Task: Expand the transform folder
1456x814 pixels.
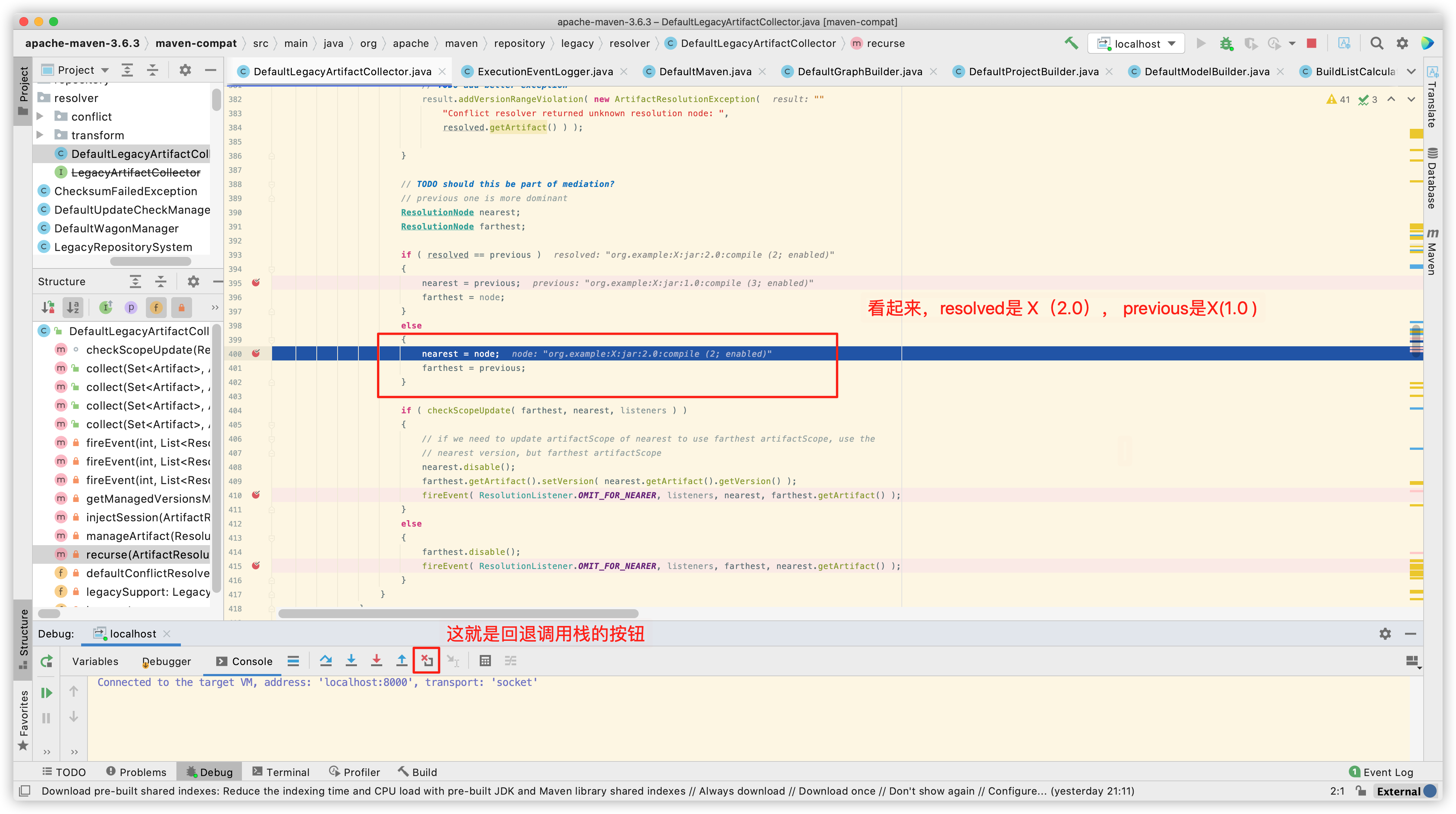Action: (40, 135)
